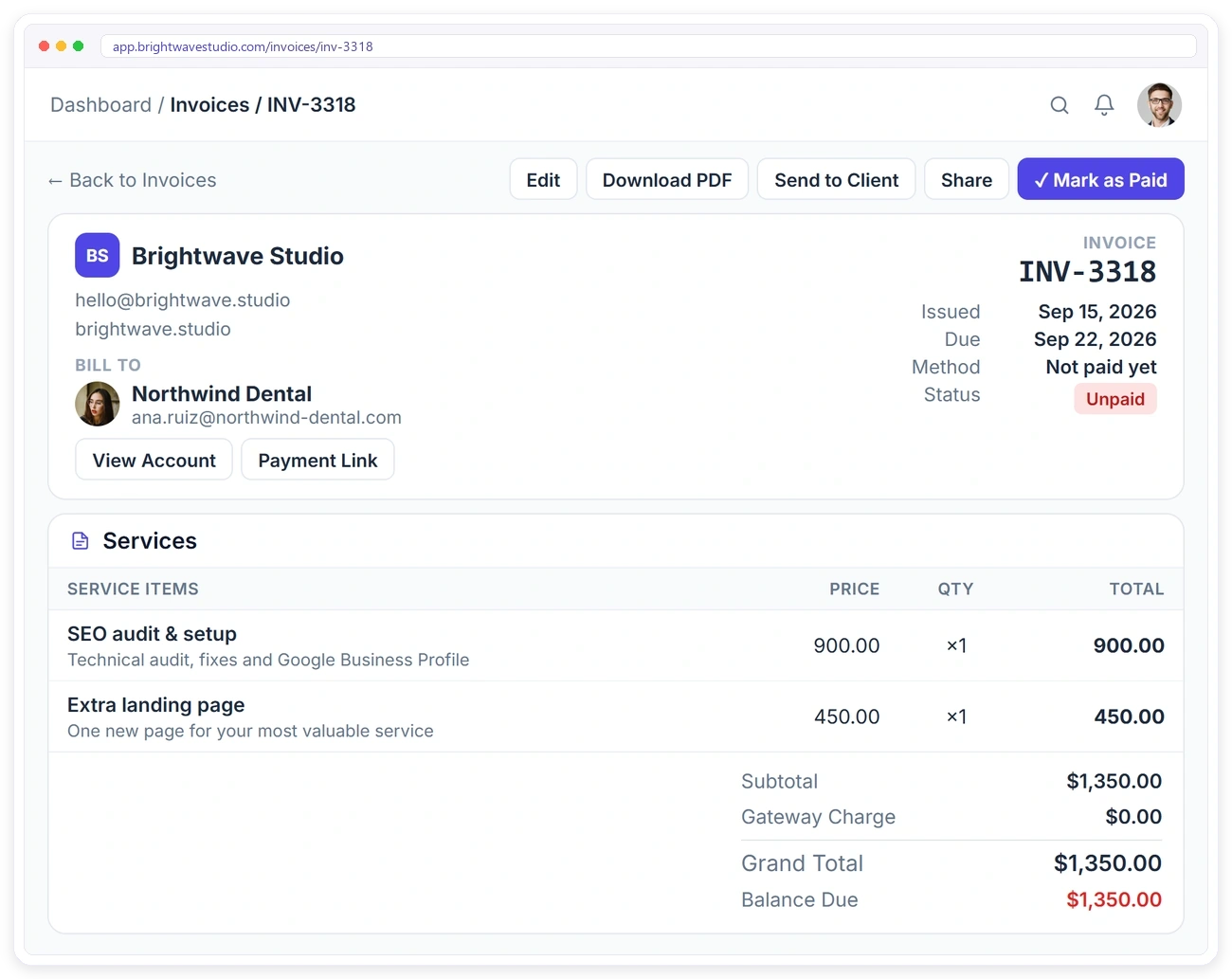Click the hello@brightwave.studio email

183,300
